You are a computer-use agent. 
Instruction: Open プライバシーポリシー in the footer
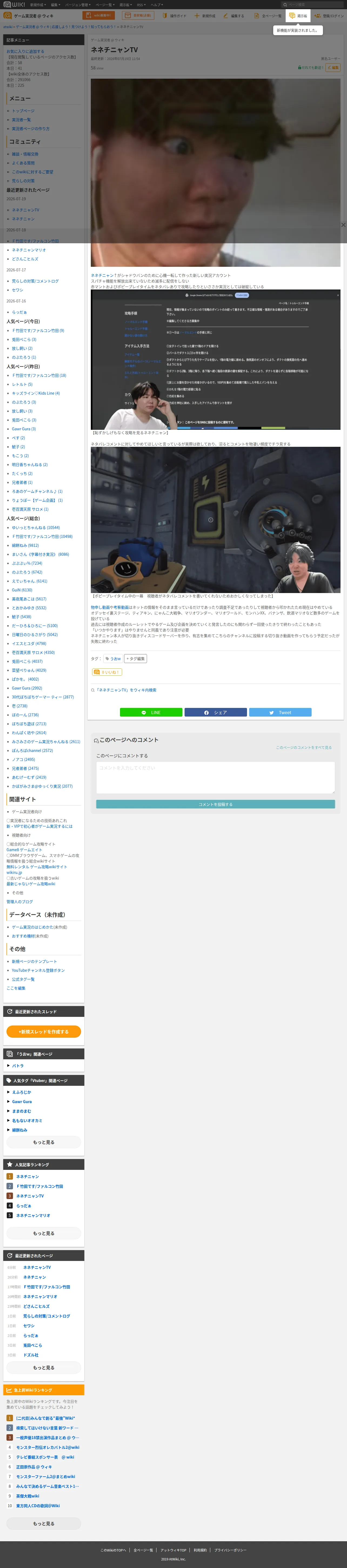point(230,1550)
